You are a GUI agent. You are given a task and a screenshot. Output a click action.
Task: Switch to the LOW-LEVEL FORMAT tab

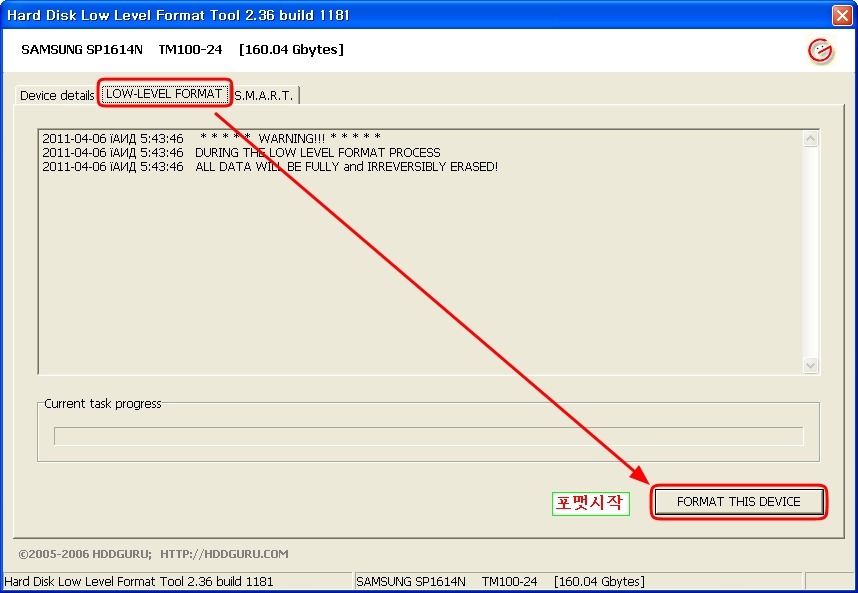[x=166, y=93]
